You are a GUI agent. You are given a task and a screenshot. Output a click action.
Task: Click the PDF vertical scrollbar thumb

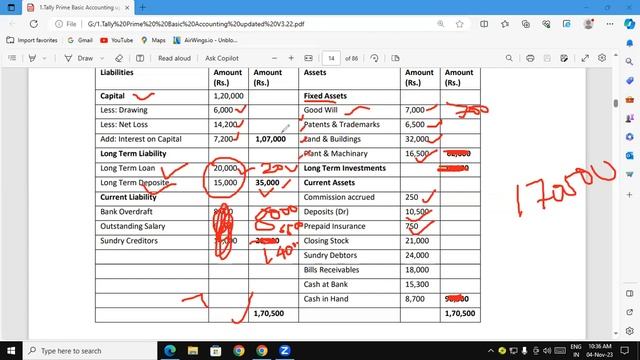pyautogui.click(x=616, y=103)
